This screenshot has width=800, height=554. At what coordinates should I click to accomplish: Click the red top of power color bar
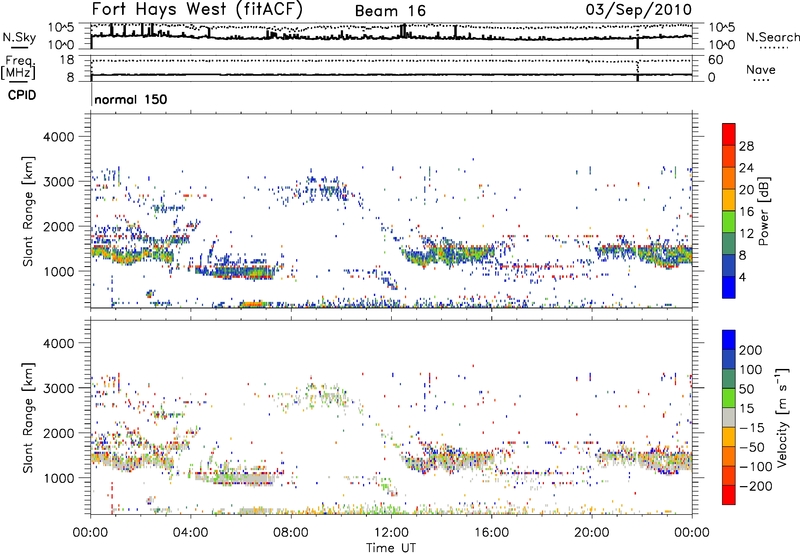(x=729, y=134)
